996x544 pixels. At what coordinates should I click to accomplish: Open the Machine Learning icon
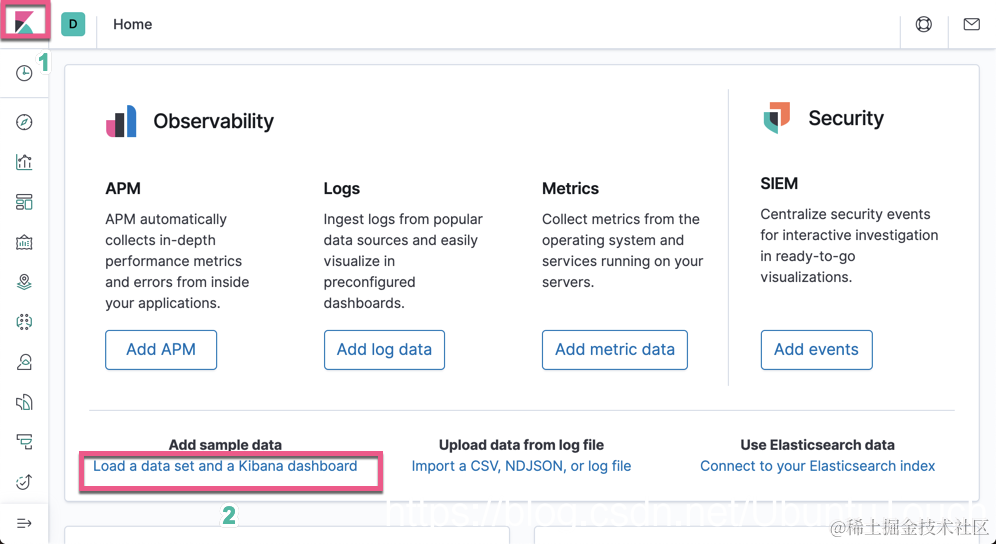coord(24,322)
